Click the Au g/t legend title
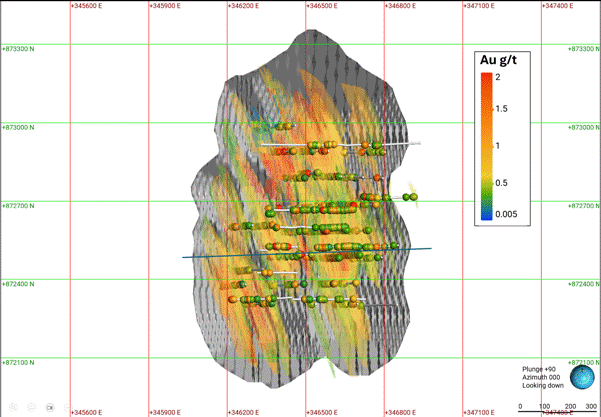Viewport: 601px width, 417px height. [498, 60]
